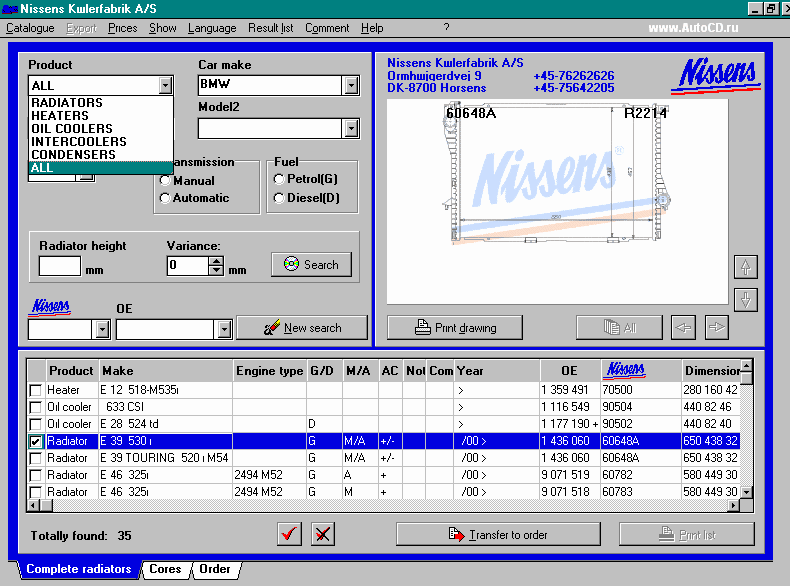This screenshot has height=586, width=790.
Task: Open the Prices menu
Action: pos(122,28)
